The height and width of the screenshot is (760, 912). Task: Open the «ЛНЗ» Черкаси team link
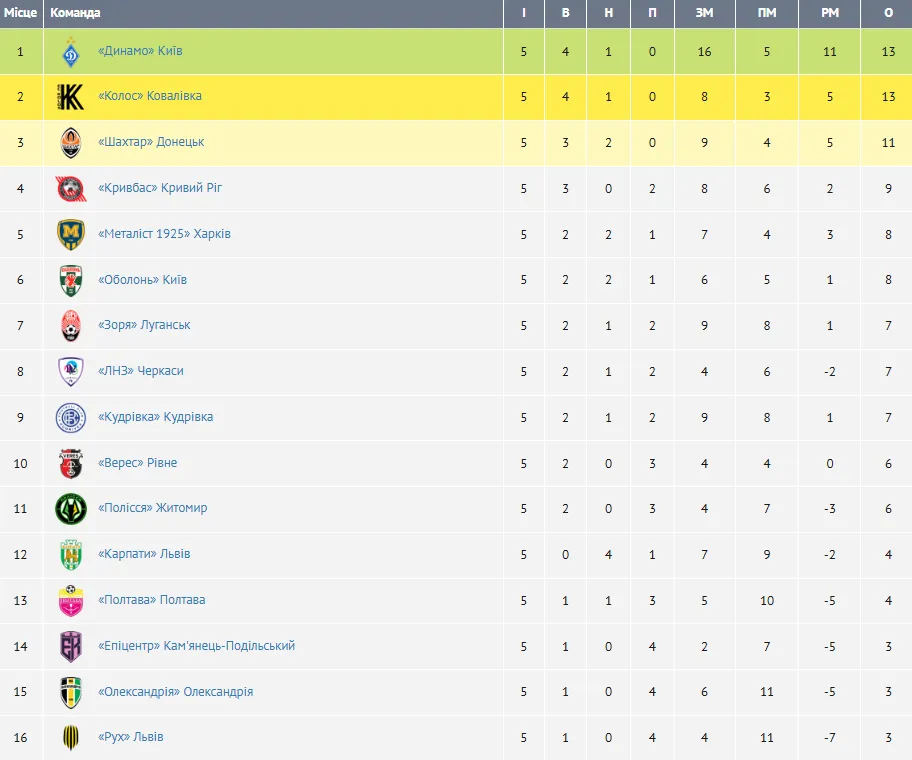coord(141,371)
